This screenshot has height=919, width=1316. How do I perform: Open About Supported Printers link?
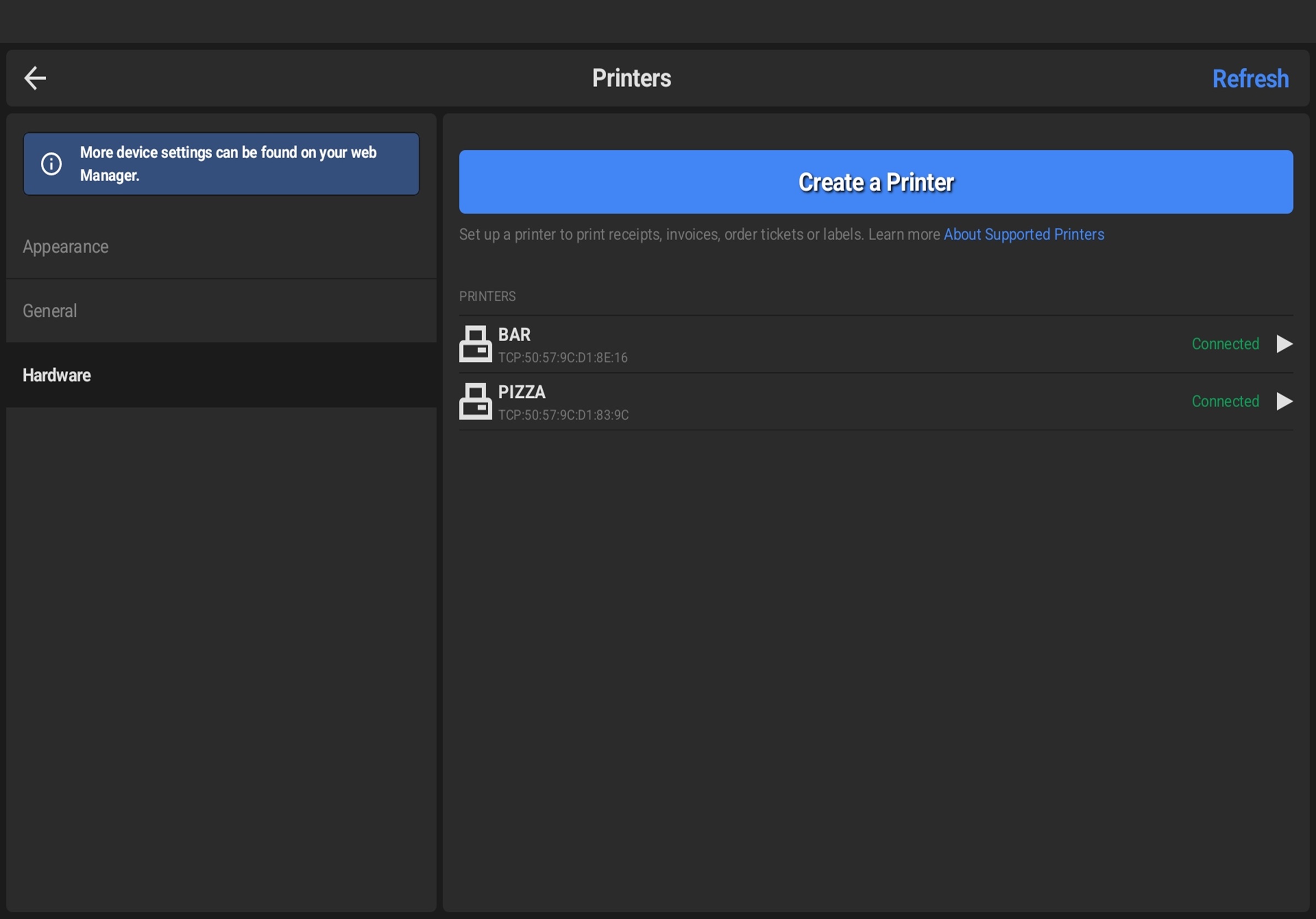1024,234
